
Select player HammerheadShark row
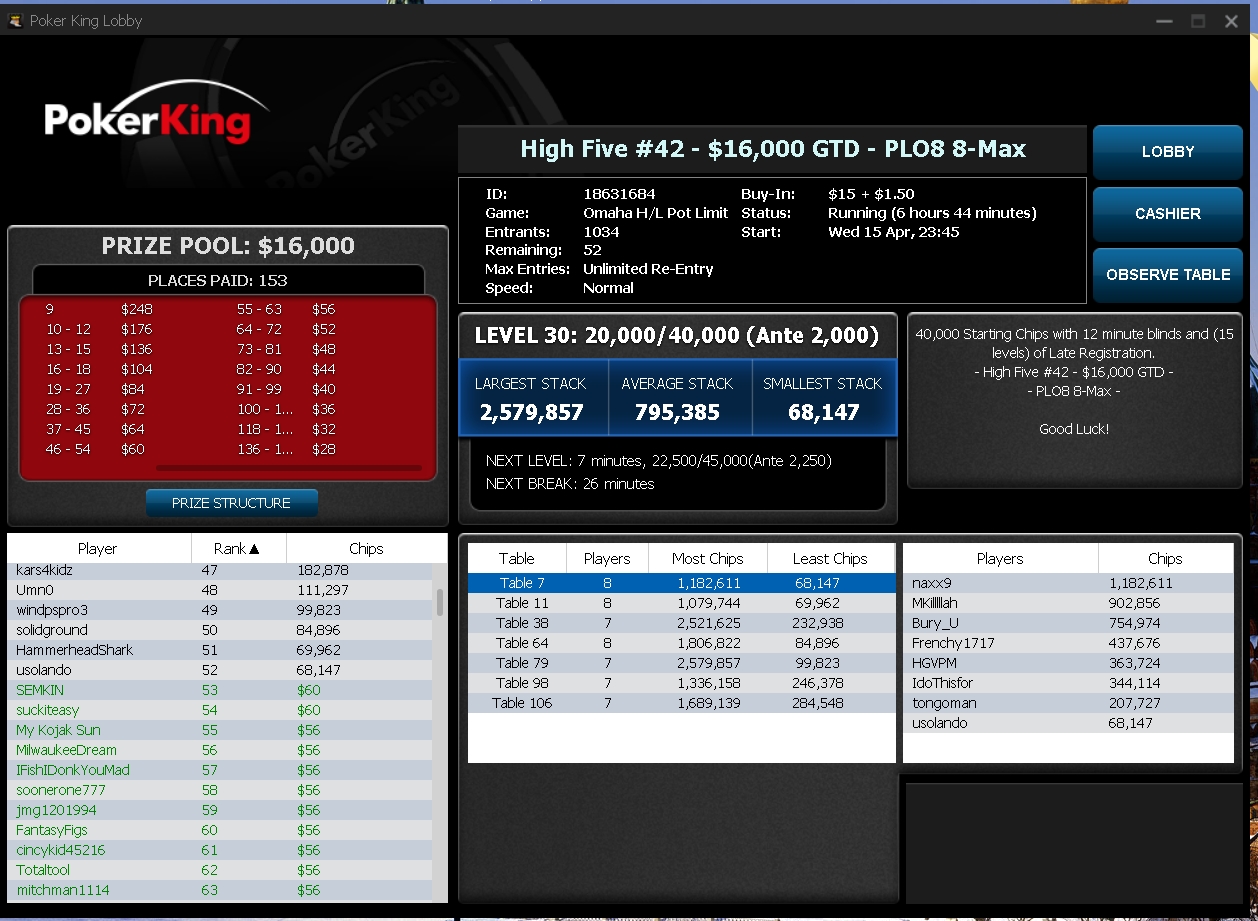(x=220, y=650)
